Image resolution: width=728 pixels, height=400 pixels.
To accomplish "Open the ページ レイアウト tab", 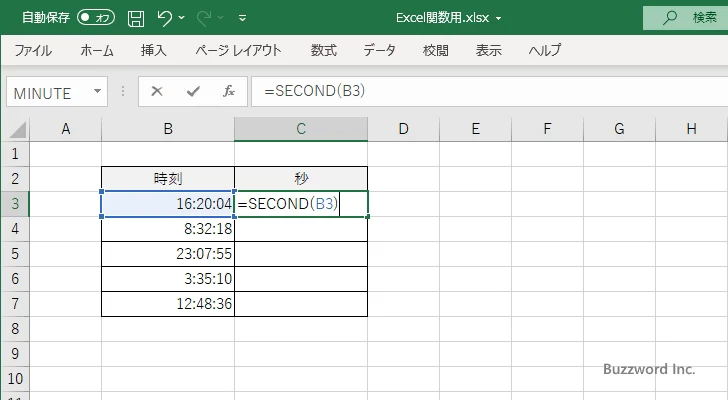I will tap(238, 50).
